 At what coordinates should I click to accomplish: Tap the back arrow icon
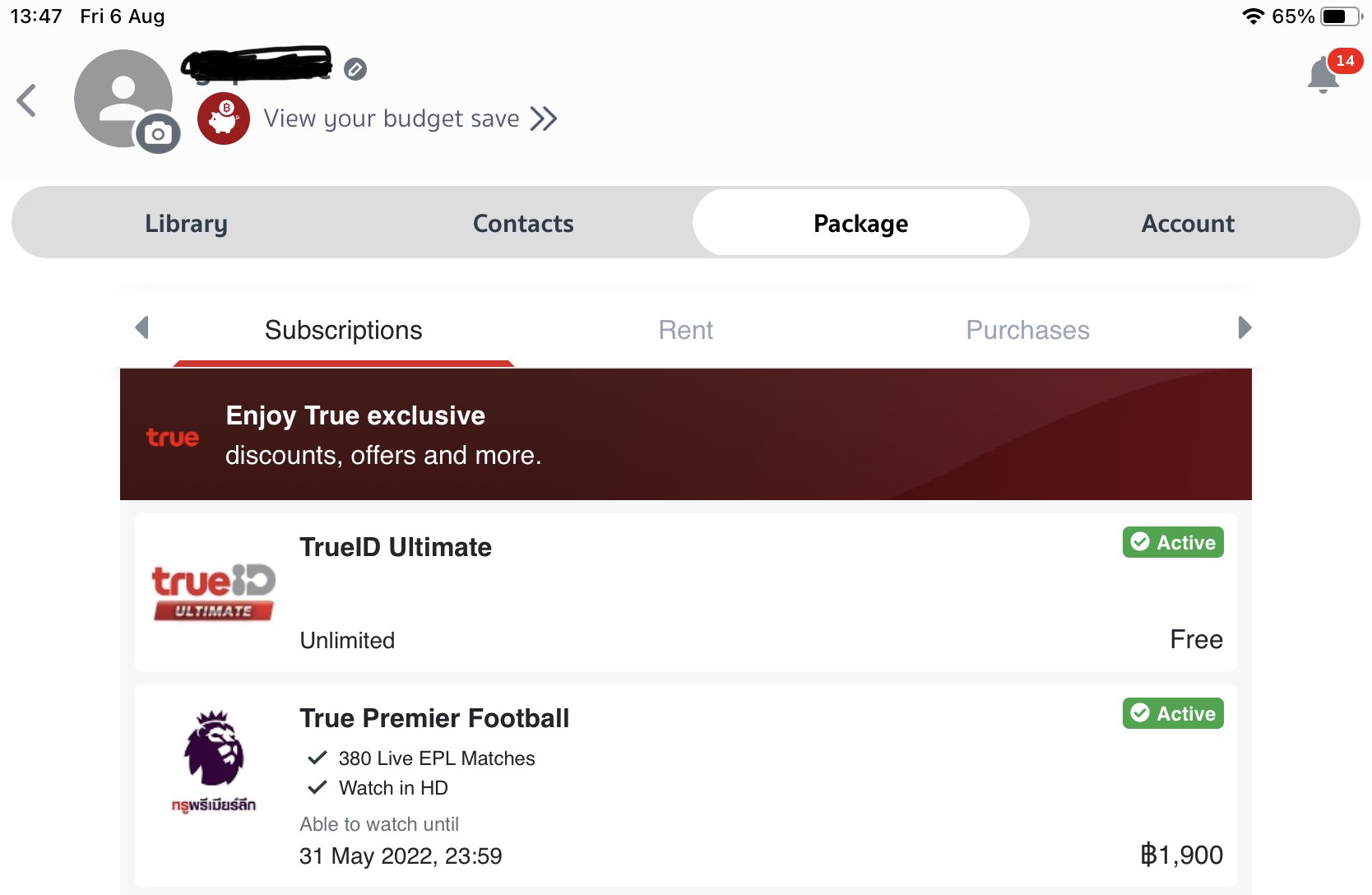(x=26, y=100)
